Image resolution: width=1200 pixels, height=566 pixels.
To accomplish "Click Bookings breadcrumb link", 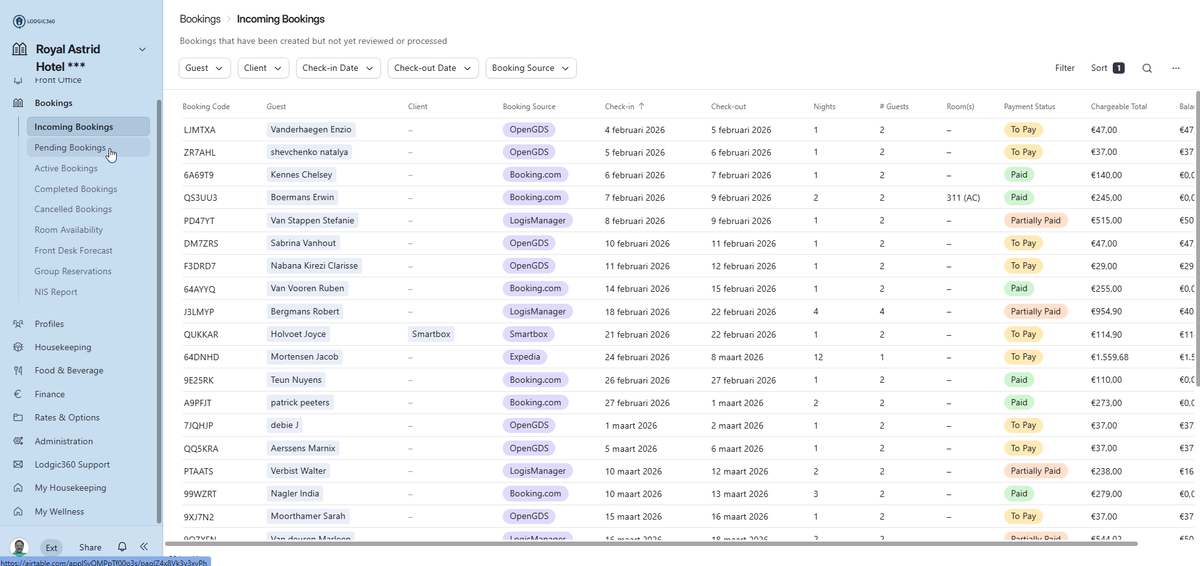I will click(x=200, y=19).
